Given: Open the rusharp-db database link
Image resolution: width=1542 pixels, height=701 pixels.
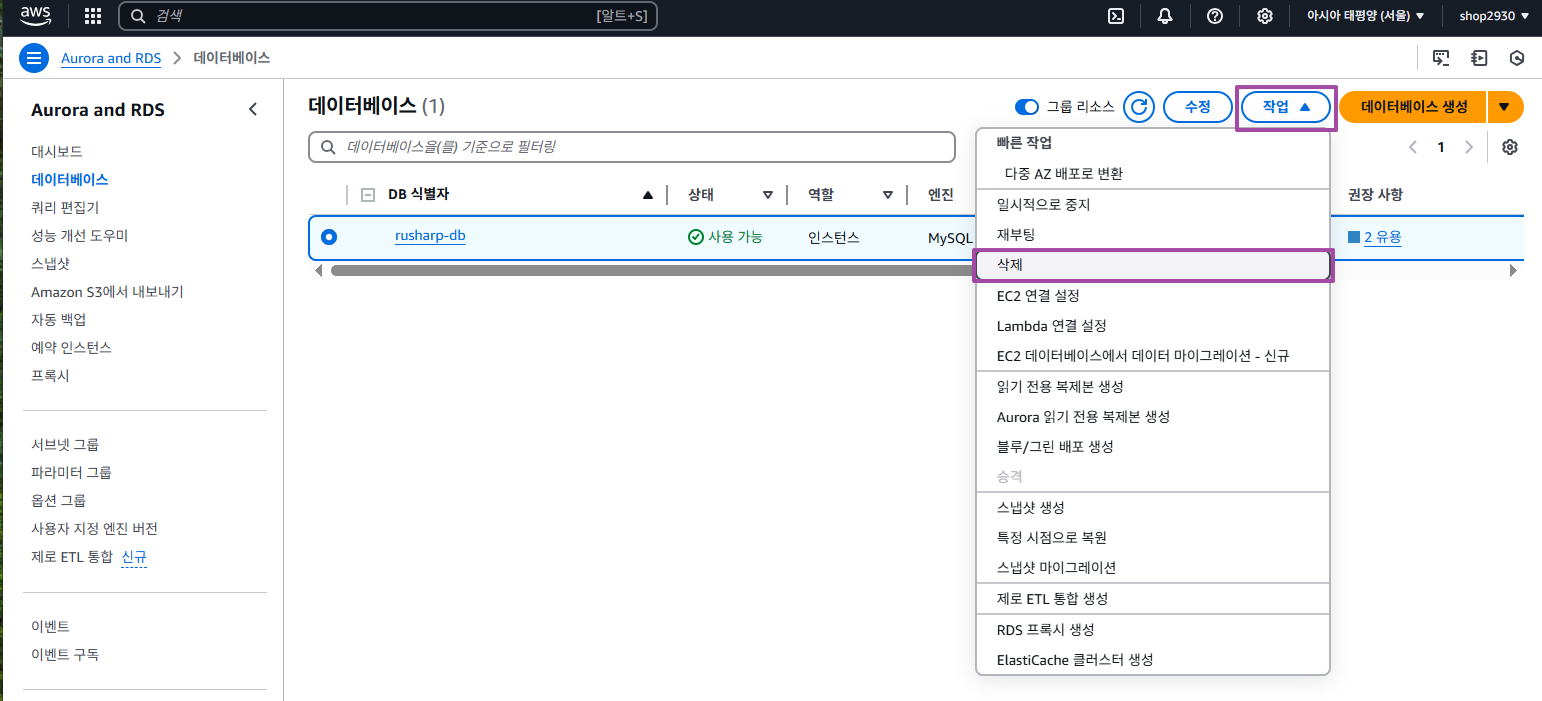Looking at the screenshot, I should pyautogui.click(x=430, y=236).
